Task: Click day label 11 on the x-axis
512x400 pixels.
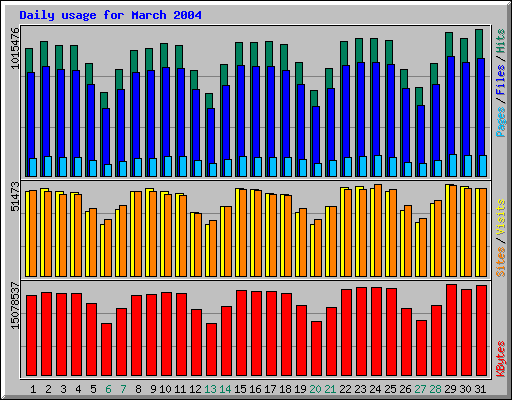Action: coord(180,389)
